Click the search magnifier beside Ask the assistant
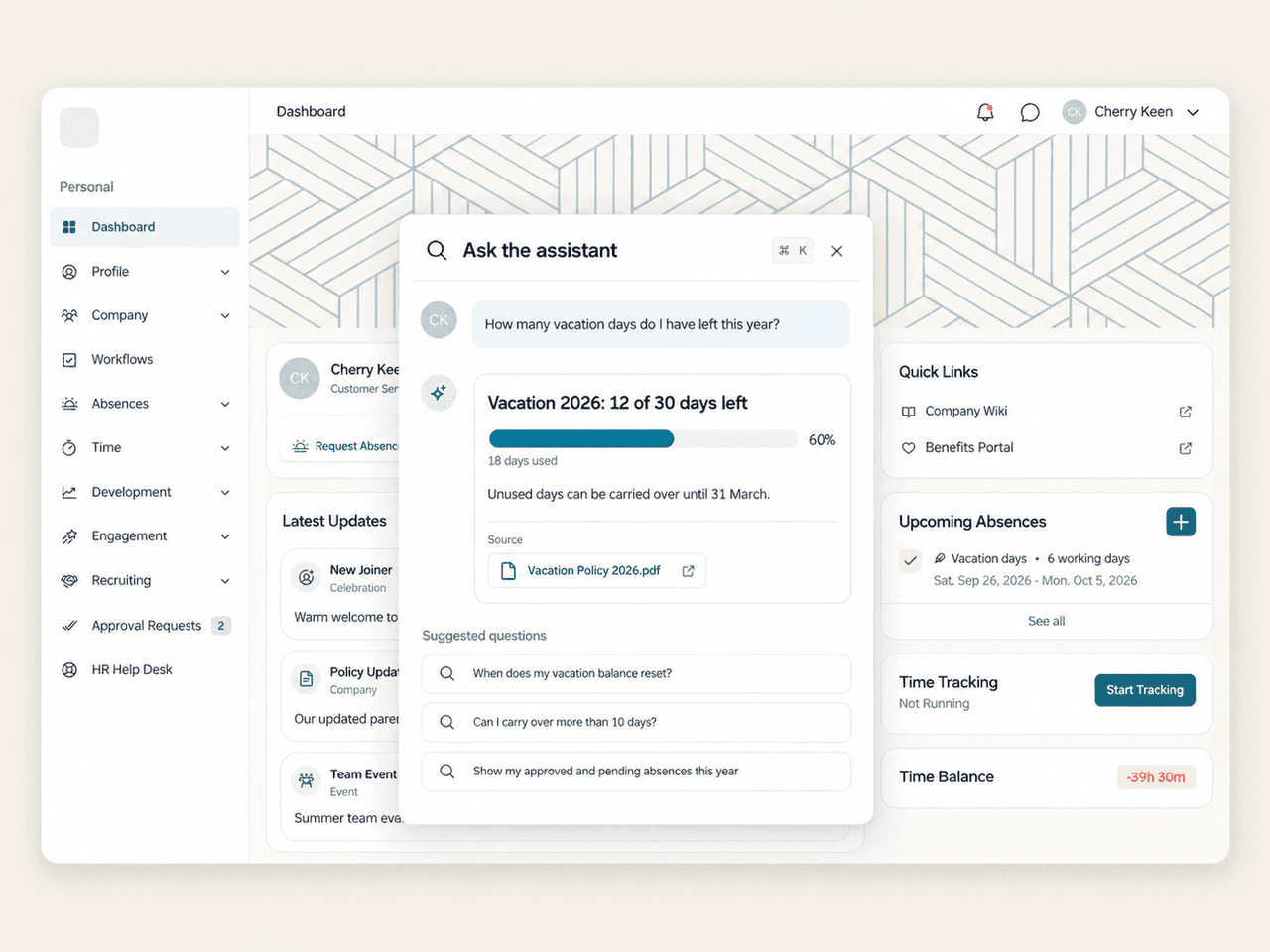 tap(437, 250)
